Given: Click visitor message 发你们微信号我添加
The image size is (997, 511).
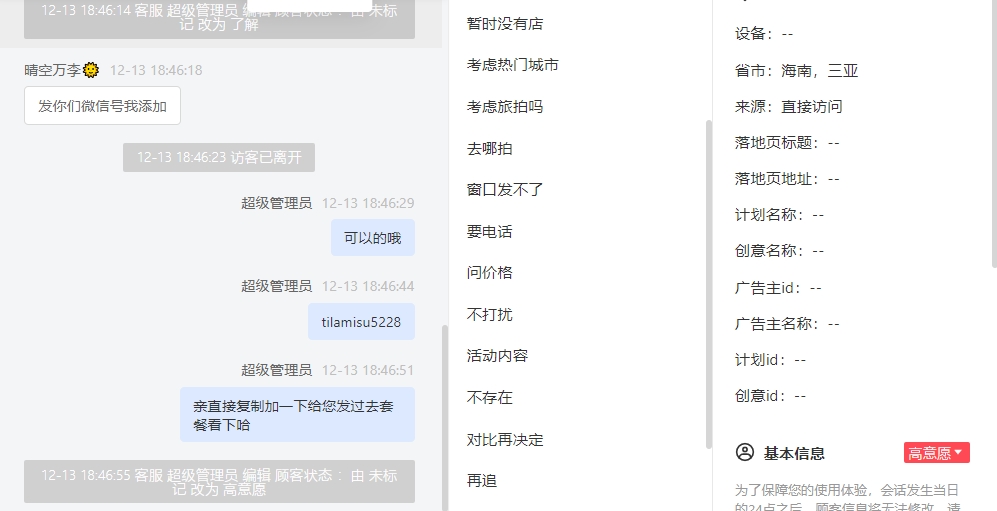Looking at the screenshot, I should [102, 106].
